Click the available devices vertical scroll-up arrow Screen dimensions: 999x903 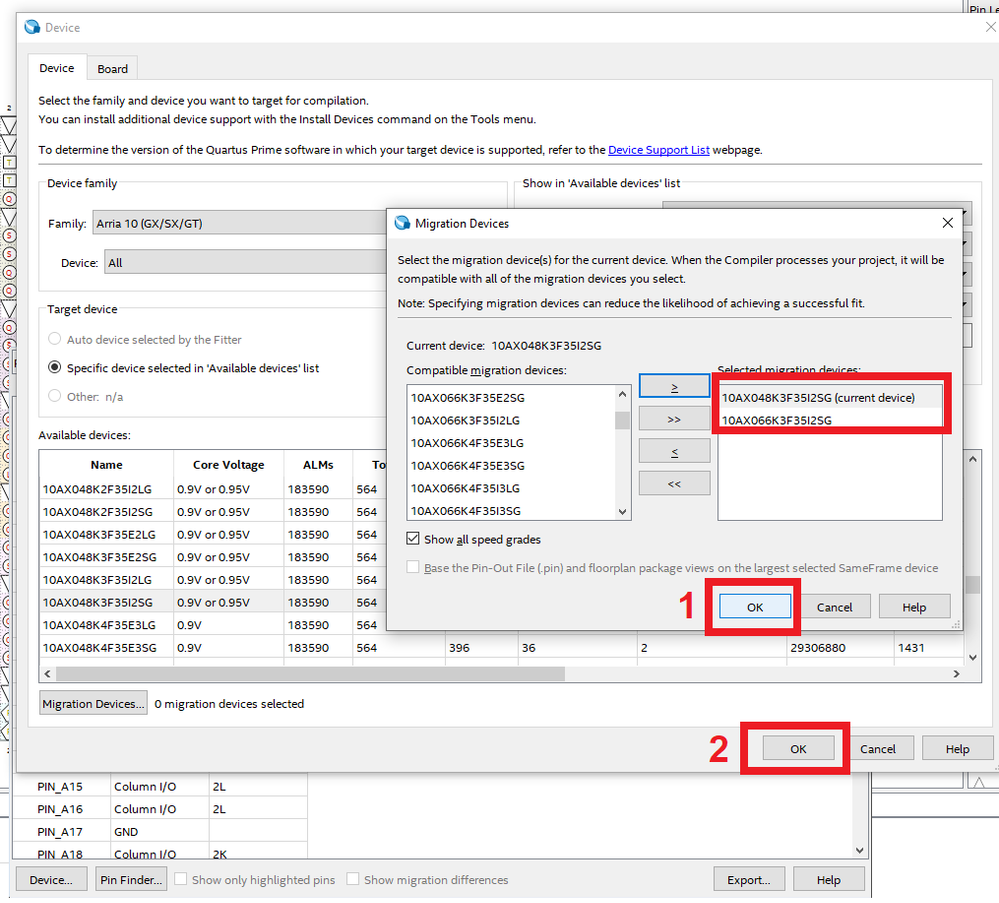973,459
